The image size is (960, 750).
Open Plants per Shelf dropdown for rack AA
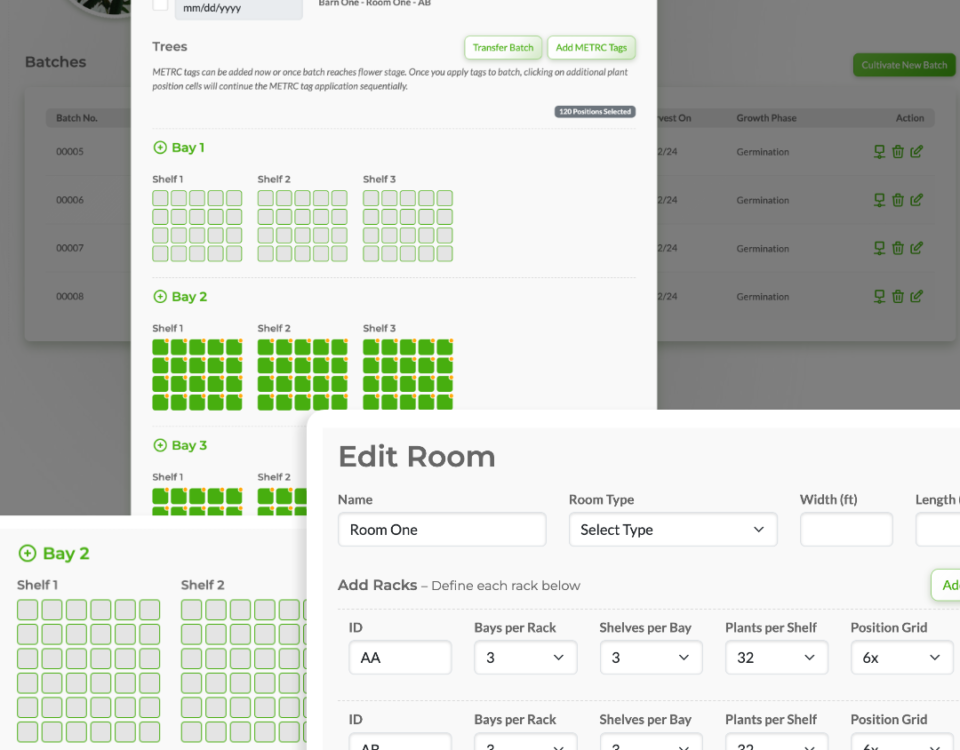coord(776,658)
